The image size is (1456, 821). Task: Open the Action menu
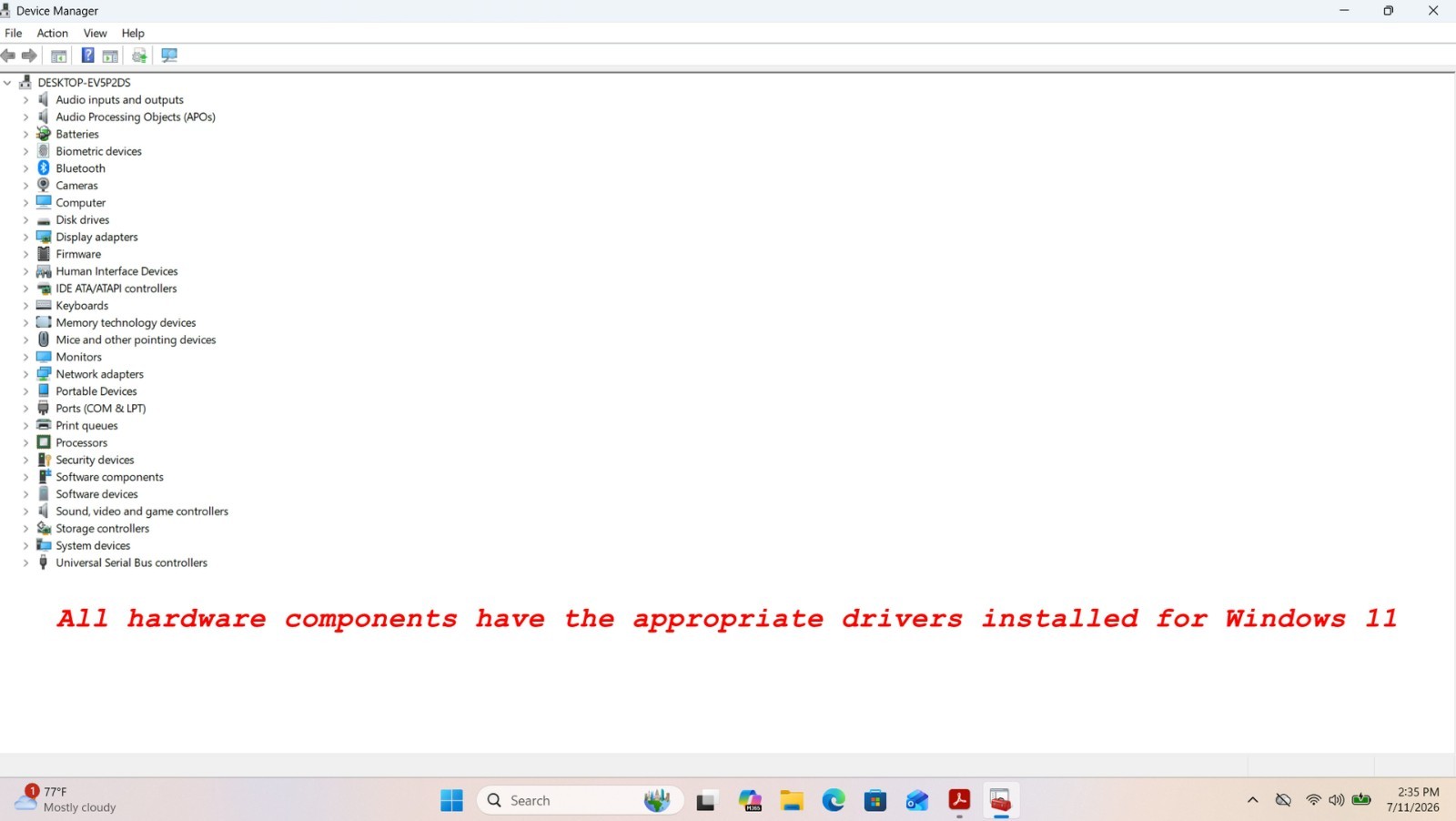[52, 33]
